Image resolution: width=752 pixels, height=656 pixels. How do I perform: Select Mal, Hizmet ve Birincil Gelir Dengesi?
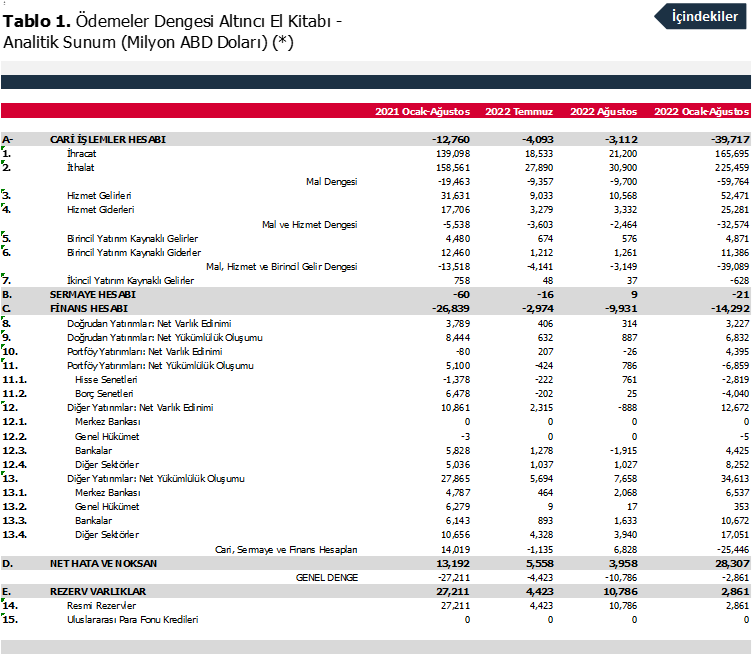(282, 266)
